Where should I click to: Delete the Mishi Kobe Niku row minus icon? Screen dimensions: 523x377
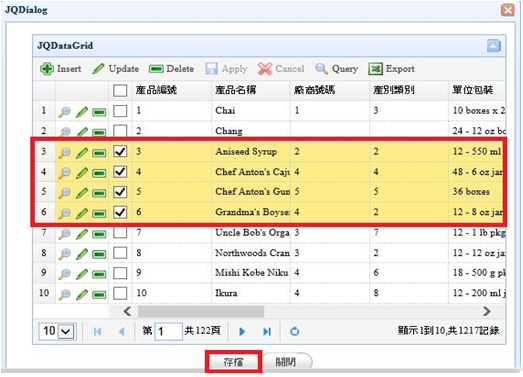click(x=99, y=275)
